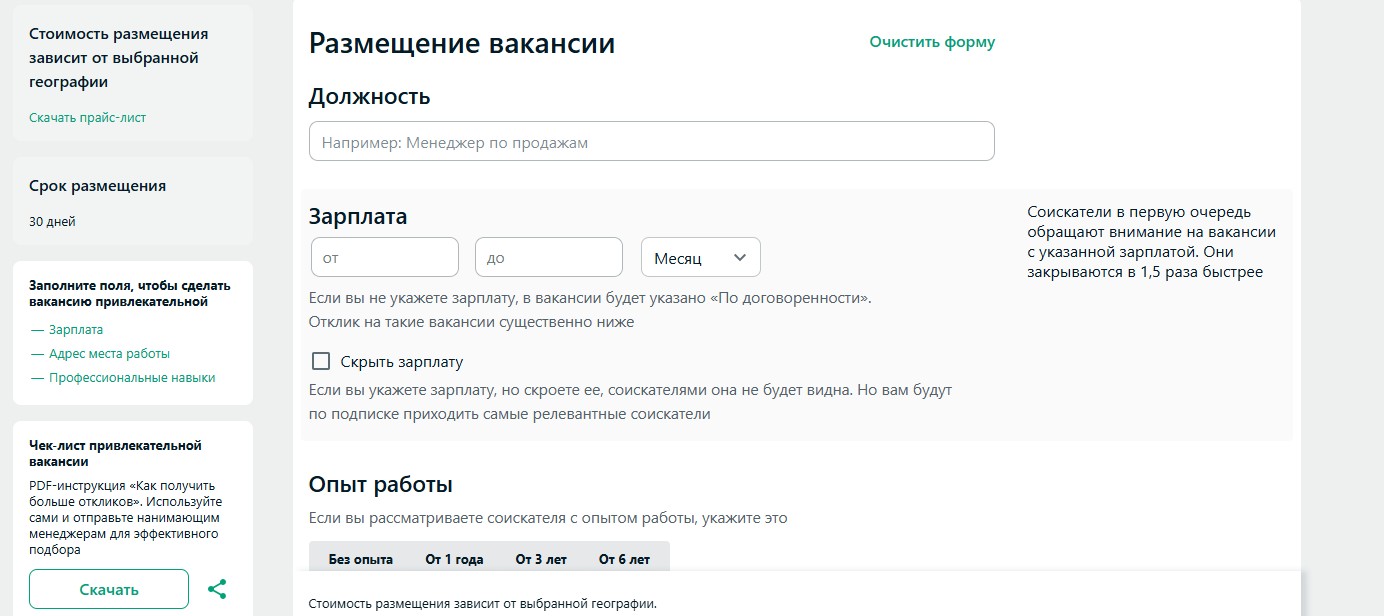Click the share icon next to Скачать
The width and height of the screenshot is (1384, 616).
click(x=217, y=589)
